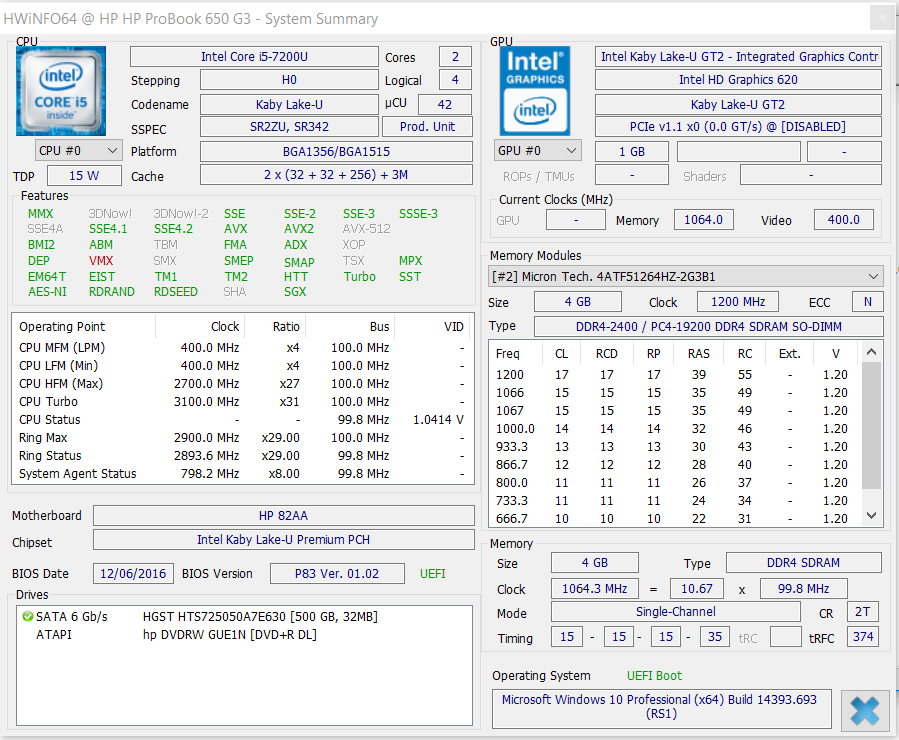Viewport: 899px width, 740px height.
Task: Click the module Size 4 GB field
Action: coord(577,302)
